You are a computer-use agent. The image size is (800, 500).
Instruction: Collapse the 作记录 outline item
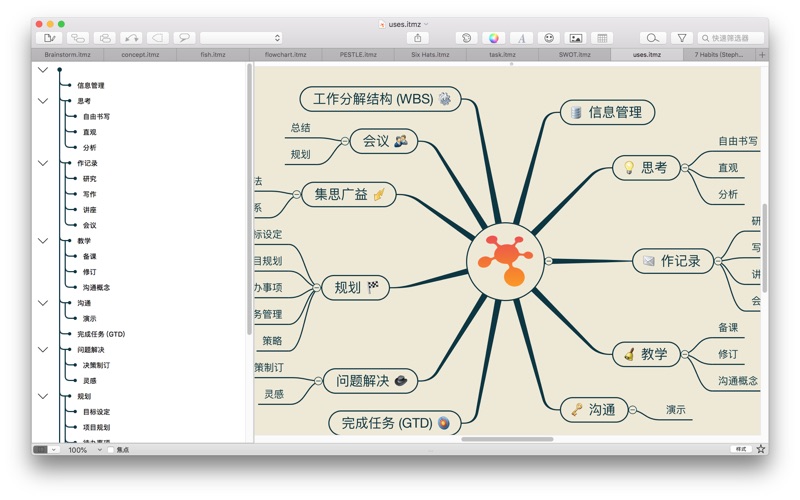(x=43, y=163)
